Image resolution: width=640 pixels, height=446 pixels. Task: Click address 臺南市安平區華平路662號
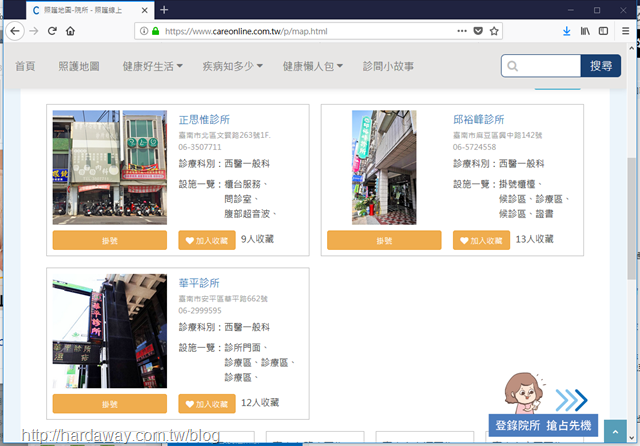coord(223,299)
